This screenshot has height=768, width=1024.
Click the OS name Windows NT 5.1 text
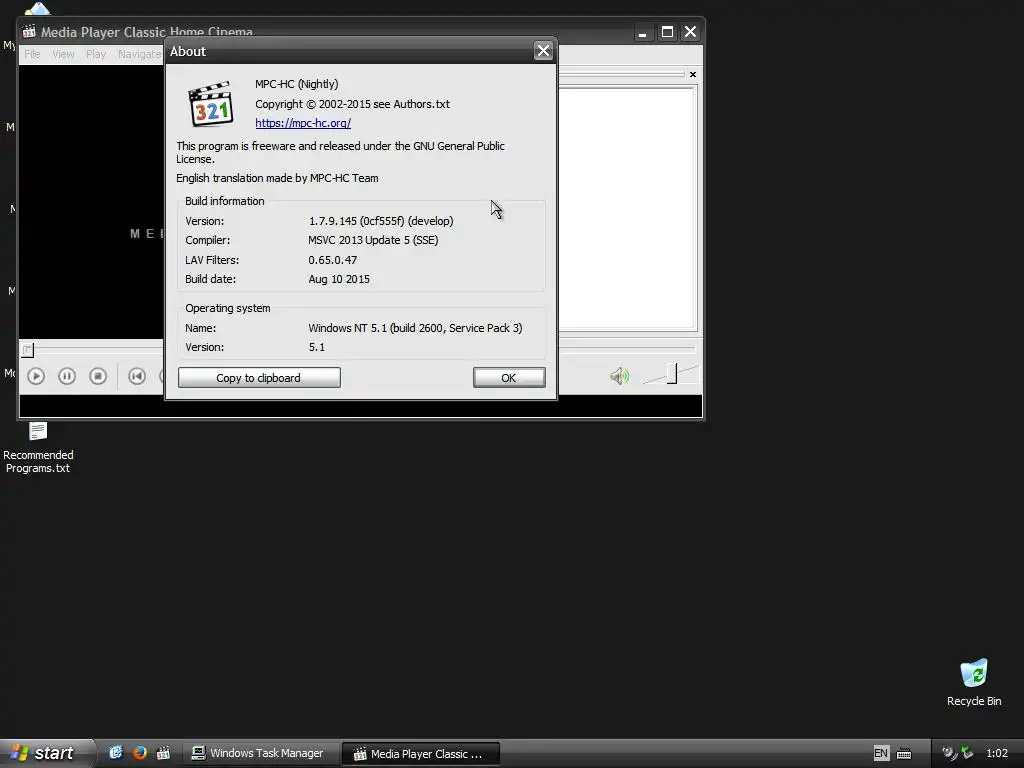415,328
